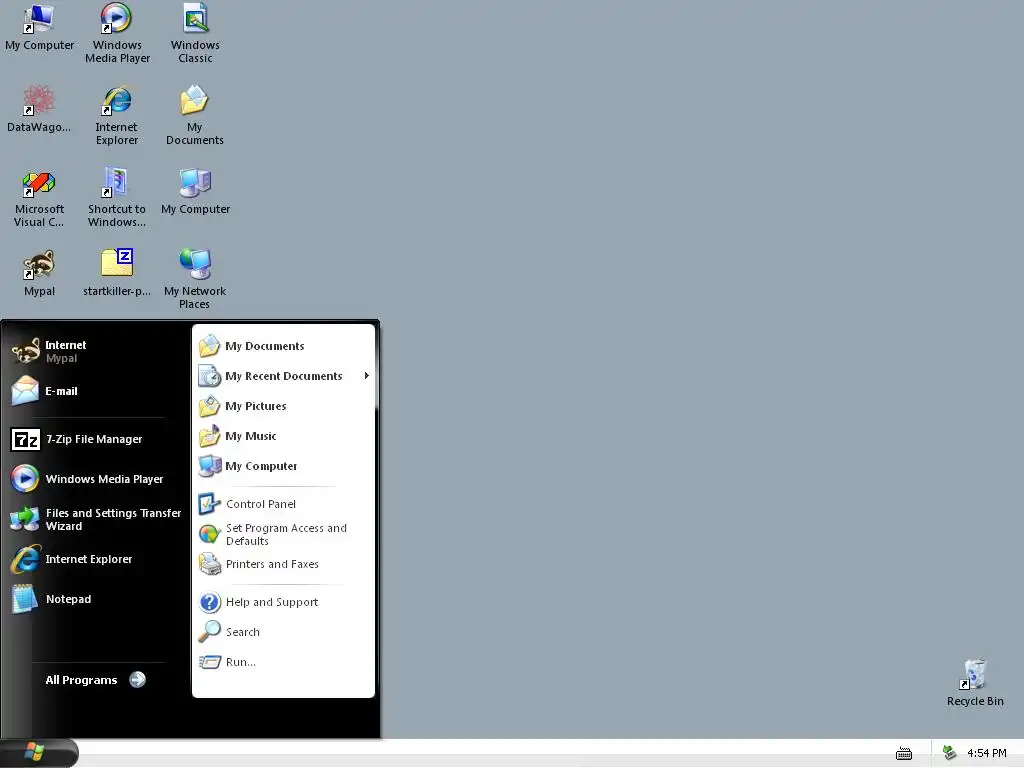
Task: Select My Documents desktop folder icon
Action: click(x=195, y=115)
